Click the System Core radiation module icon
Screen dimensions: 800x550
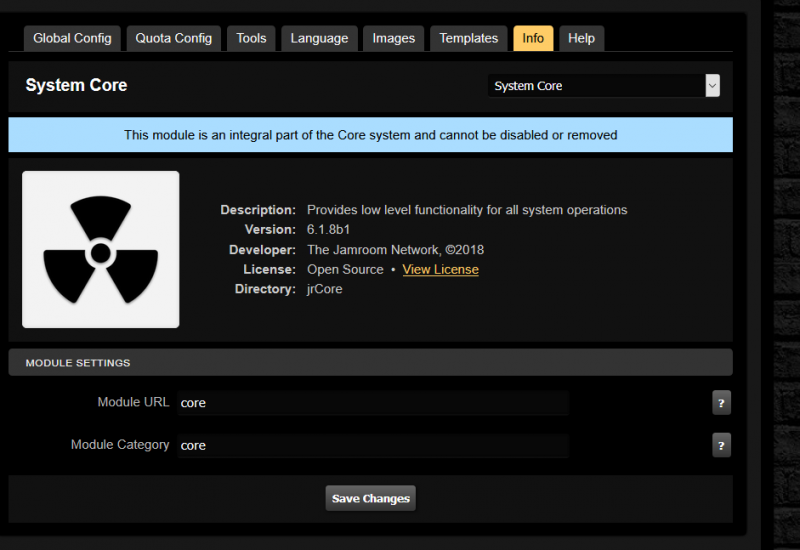(101, 249)
